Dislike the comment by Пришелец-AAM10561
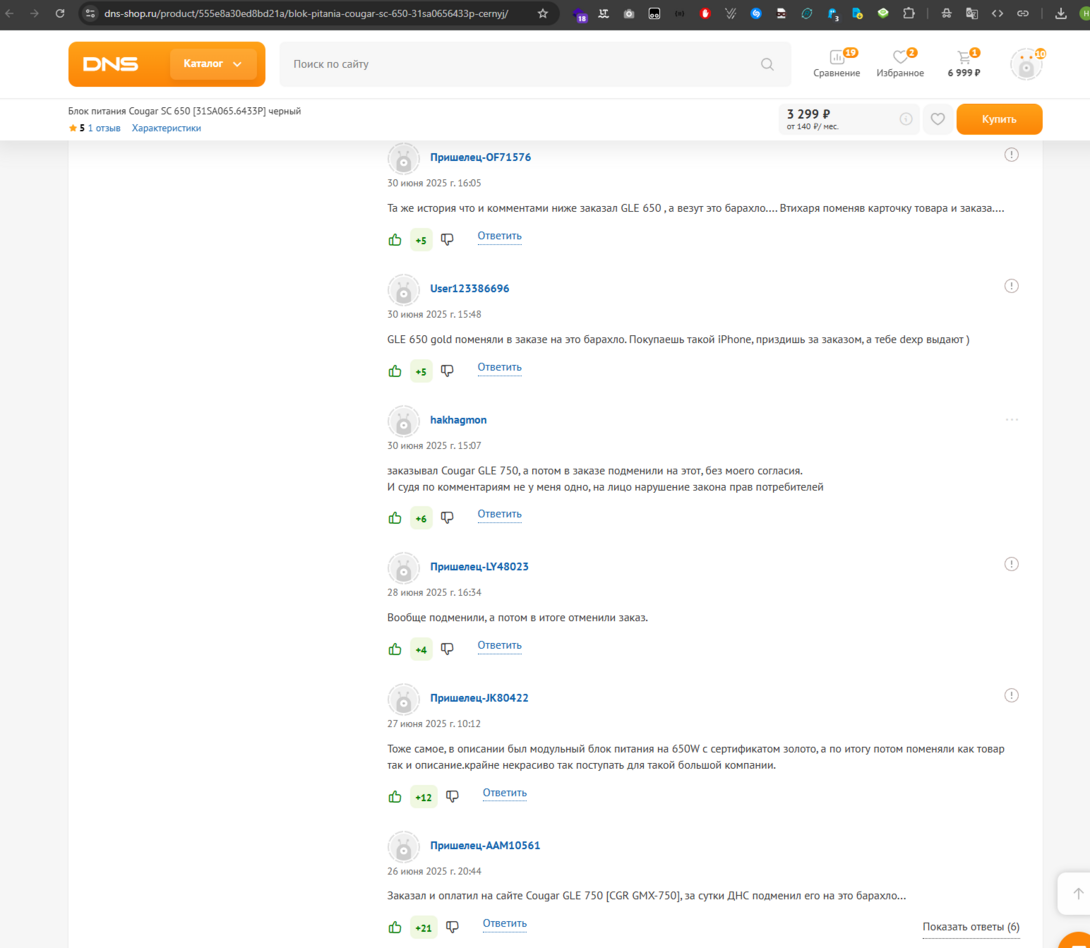 pyautogui.click(x=452, y=927)
